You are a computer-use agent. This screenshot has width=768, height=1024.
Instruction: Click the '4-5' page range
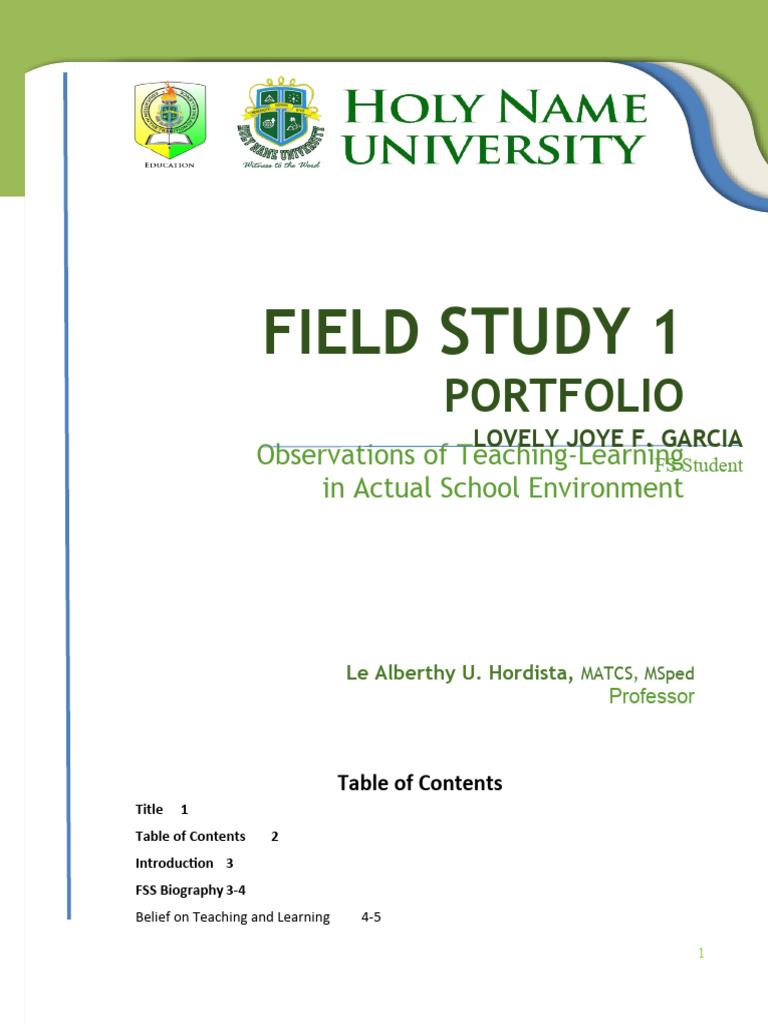click(371, 917)
